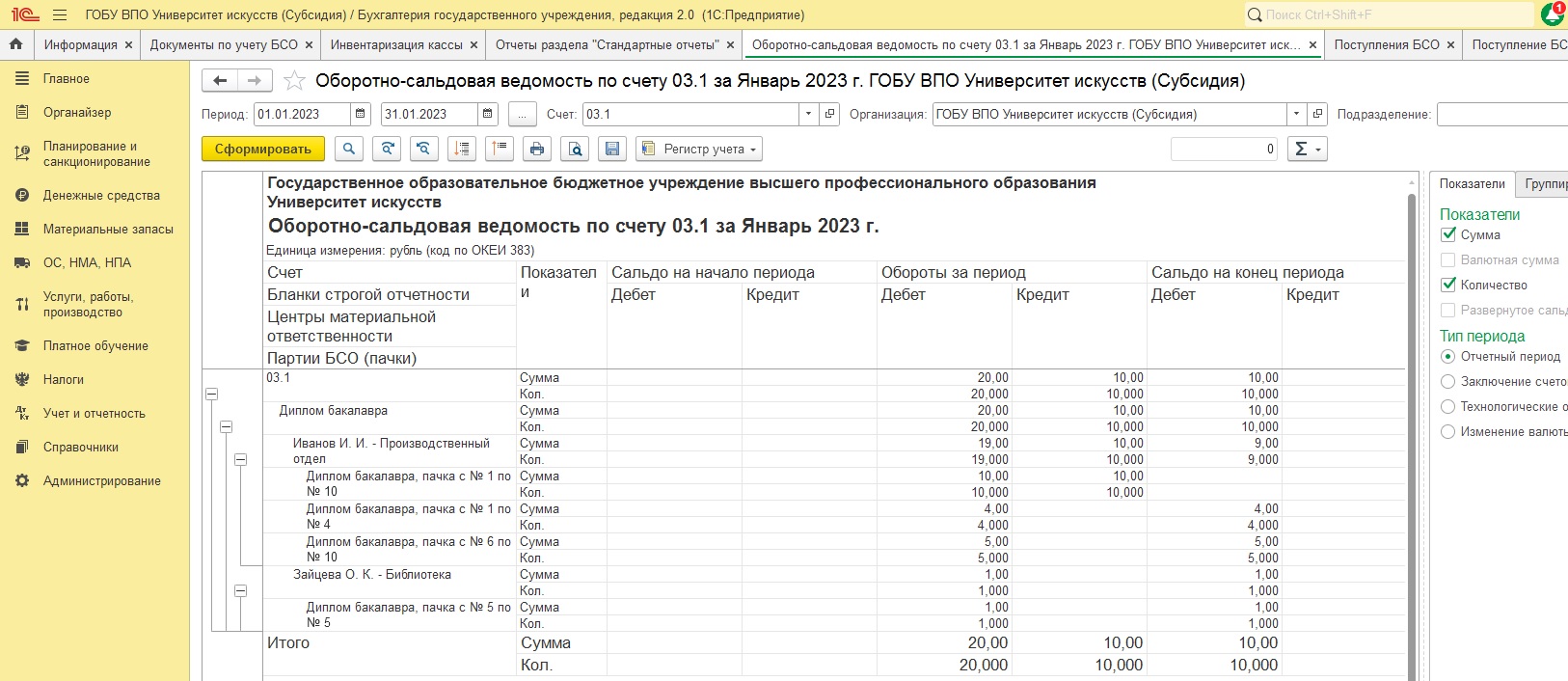The image size is (1568, 681).
Task: Open the Показатели settings tab
Action: click(1472, 183)
